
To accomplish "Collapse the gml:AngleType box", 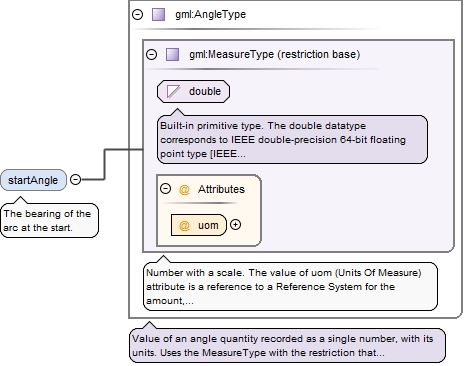I will (x=137, y=15).
